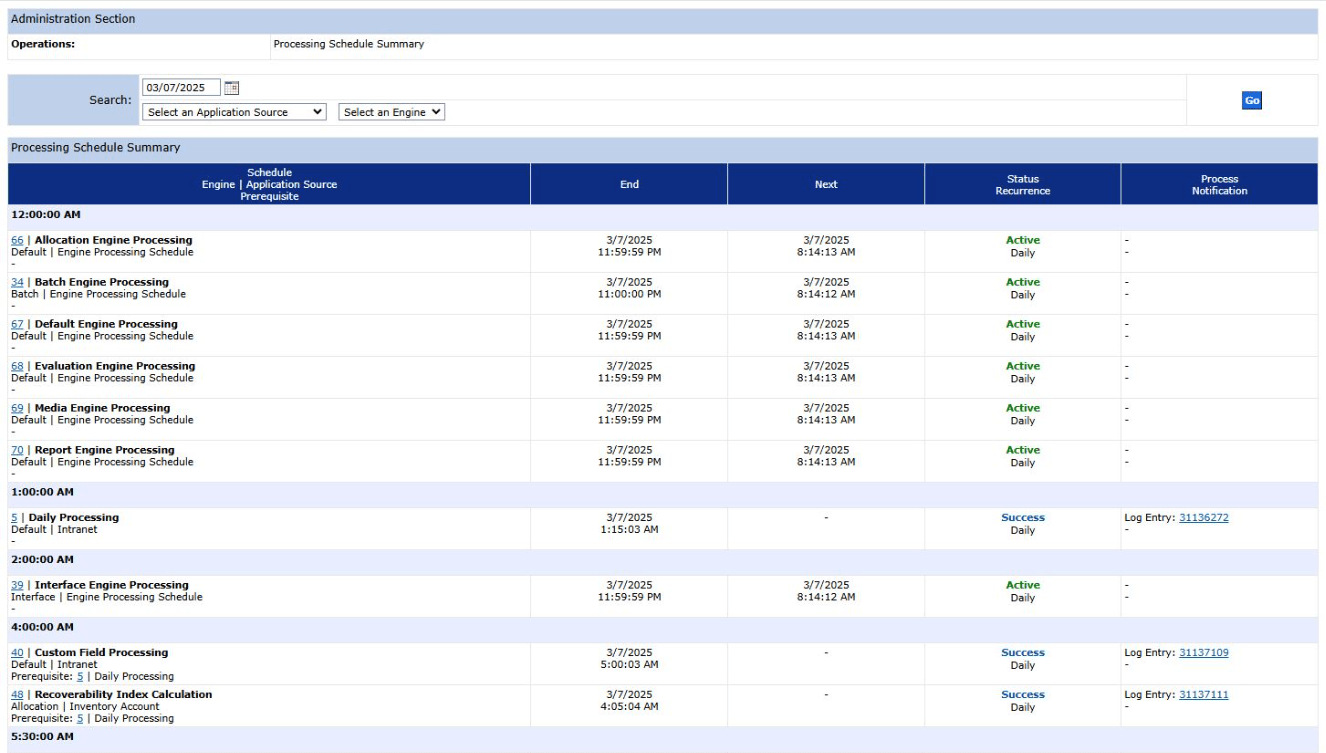The height and width of the screenshot is (753, 1326).
Task: Open the Select an Application Source dropdown
Action: (234, 112)
